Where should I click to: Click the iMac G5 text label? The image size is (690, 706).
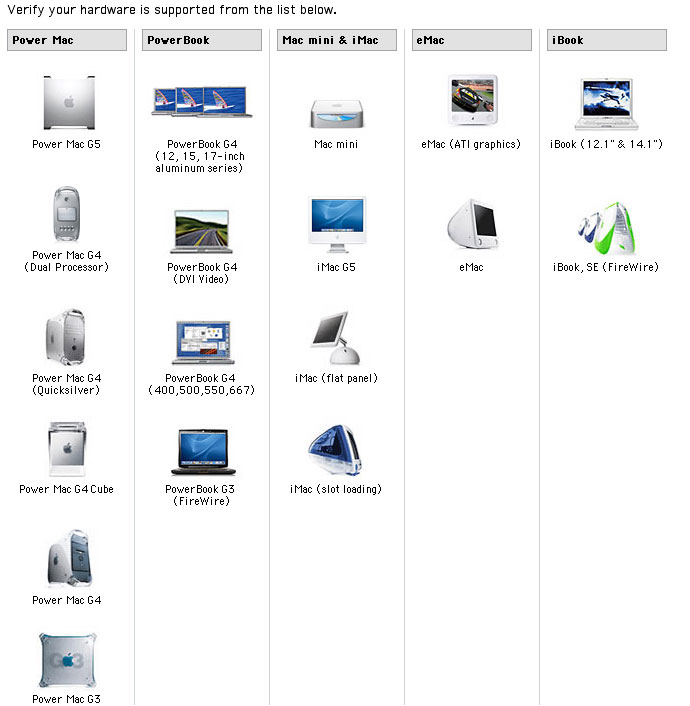coord(336,267)
